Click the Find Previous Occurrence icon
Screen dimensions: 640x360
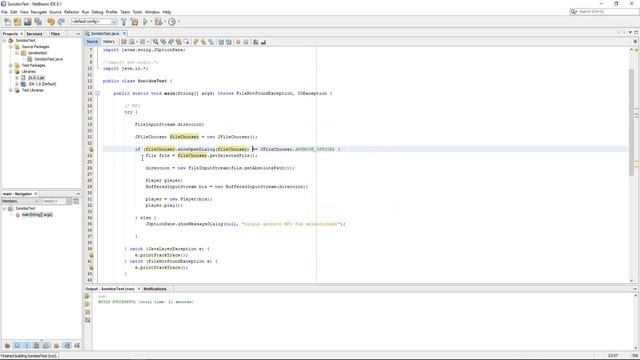[x=163, y=42]
